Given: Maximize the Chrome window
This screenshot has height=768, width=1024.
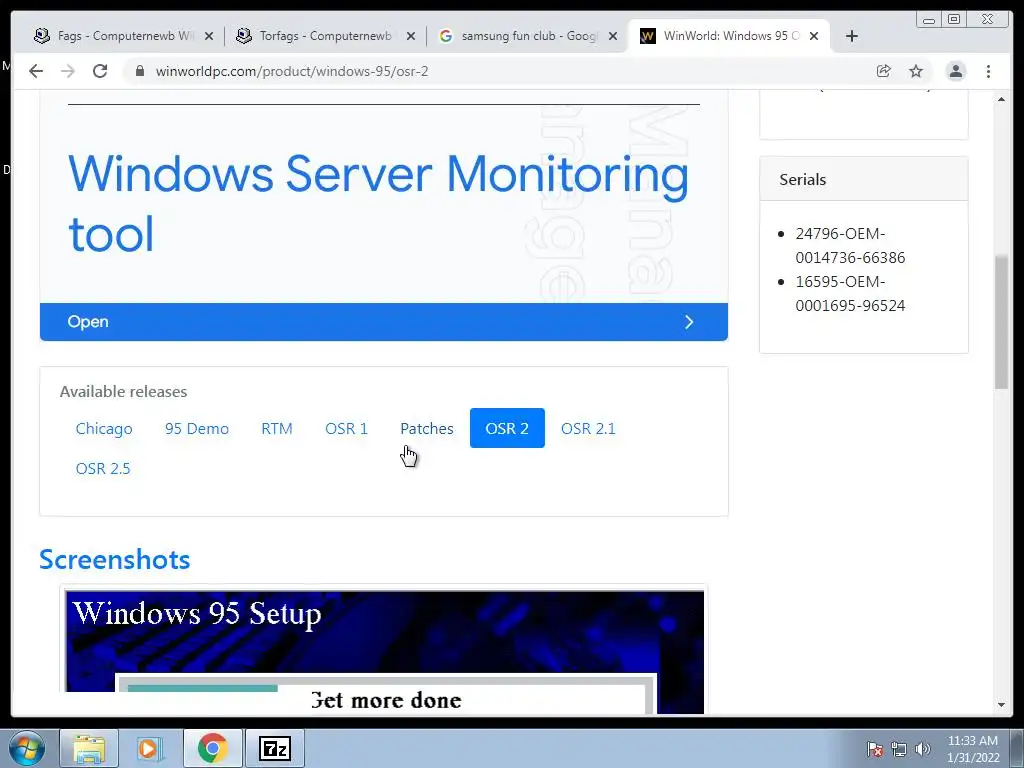Looking at the screenshot, I should [954, 20].
